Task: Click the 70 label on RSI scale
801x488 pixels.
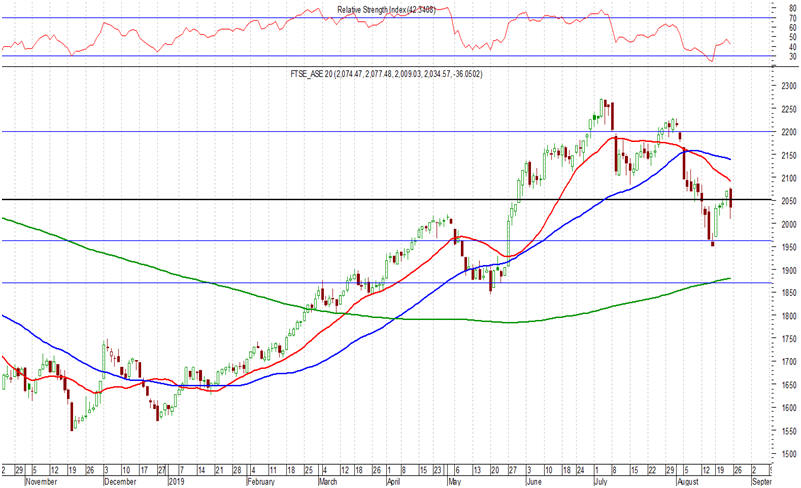Action: [793, 18]
